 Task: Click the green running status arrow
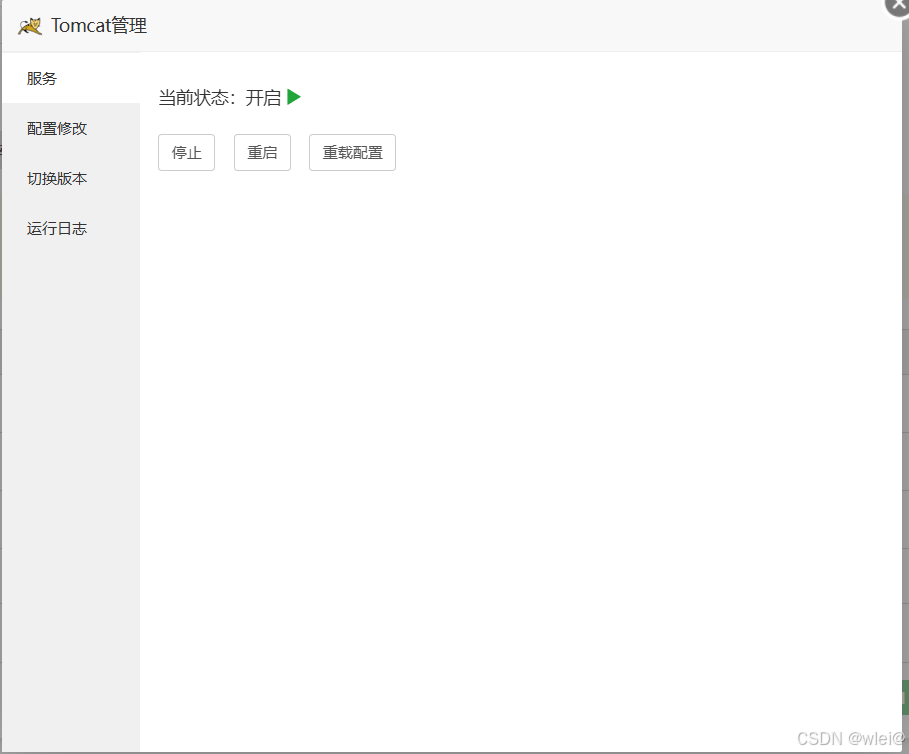point(294,97)
